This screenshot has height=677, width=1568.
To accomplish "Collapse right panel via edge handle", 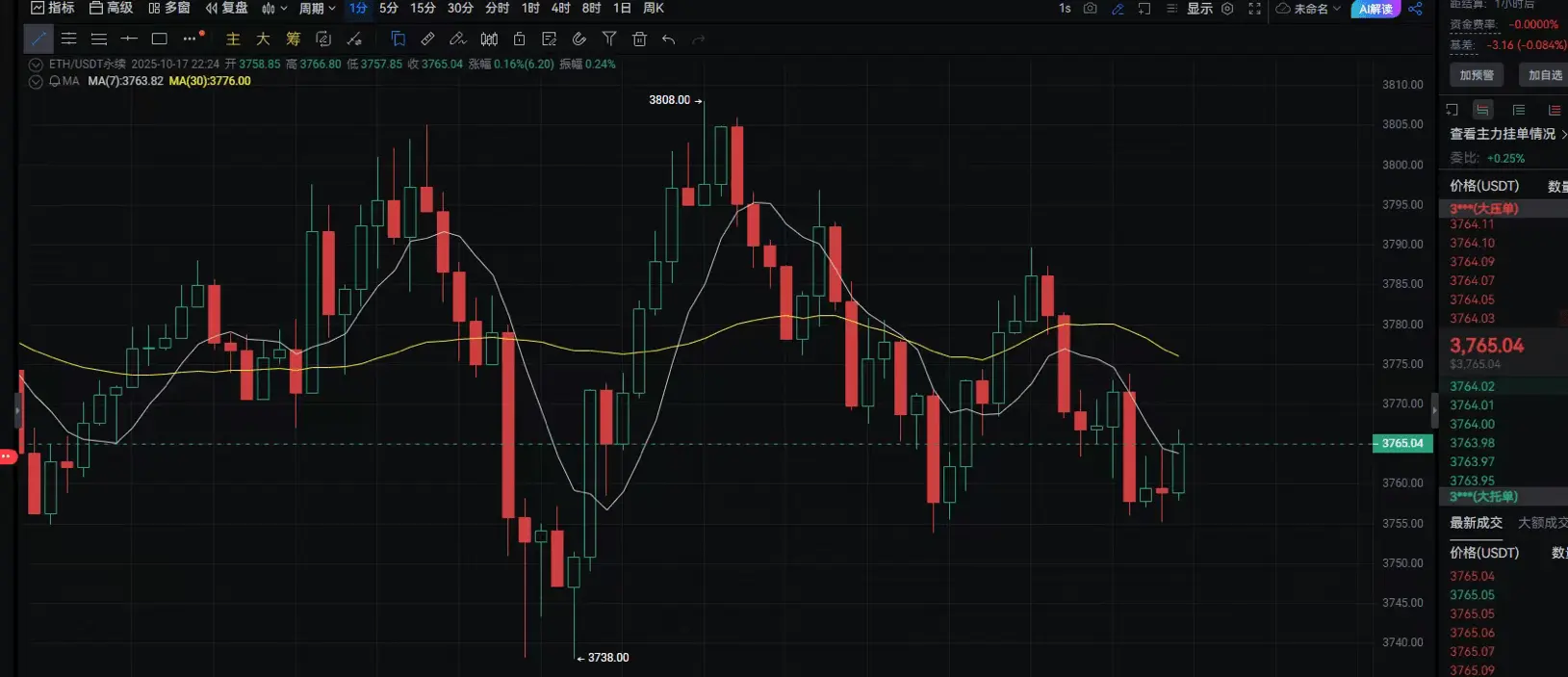I will pos(1434,411).
